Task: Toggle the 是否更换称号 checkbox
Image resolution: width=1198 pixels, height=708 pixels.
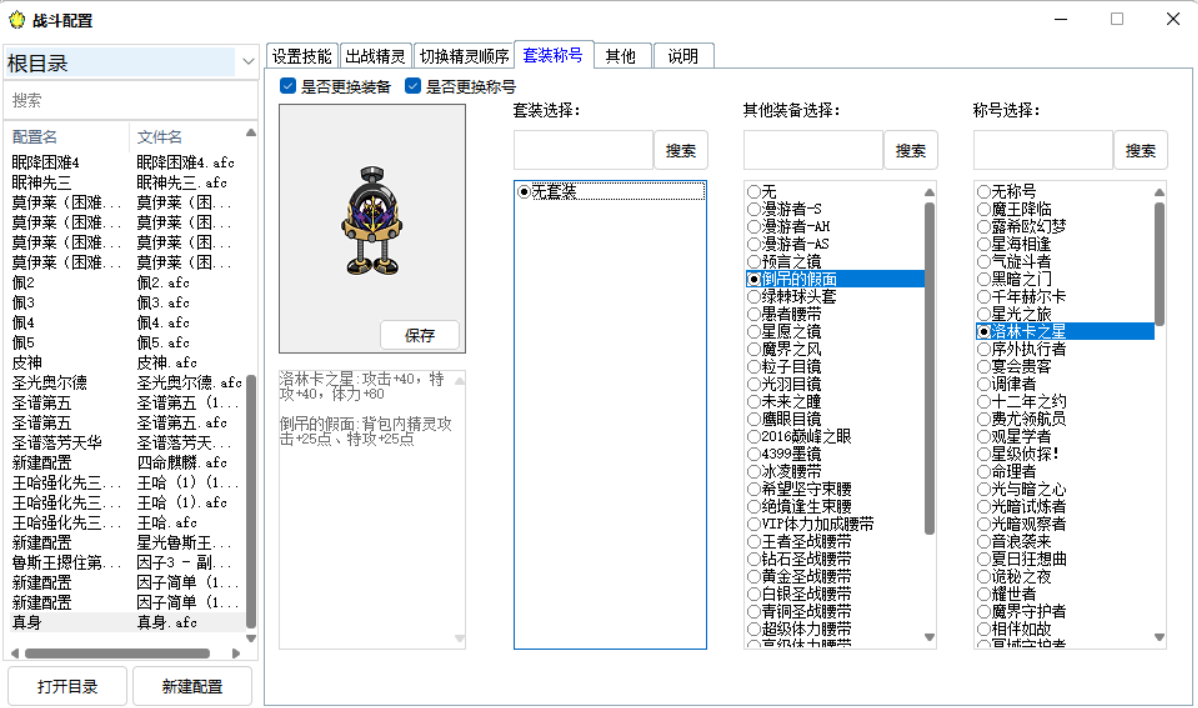Action: pos(413,86)
